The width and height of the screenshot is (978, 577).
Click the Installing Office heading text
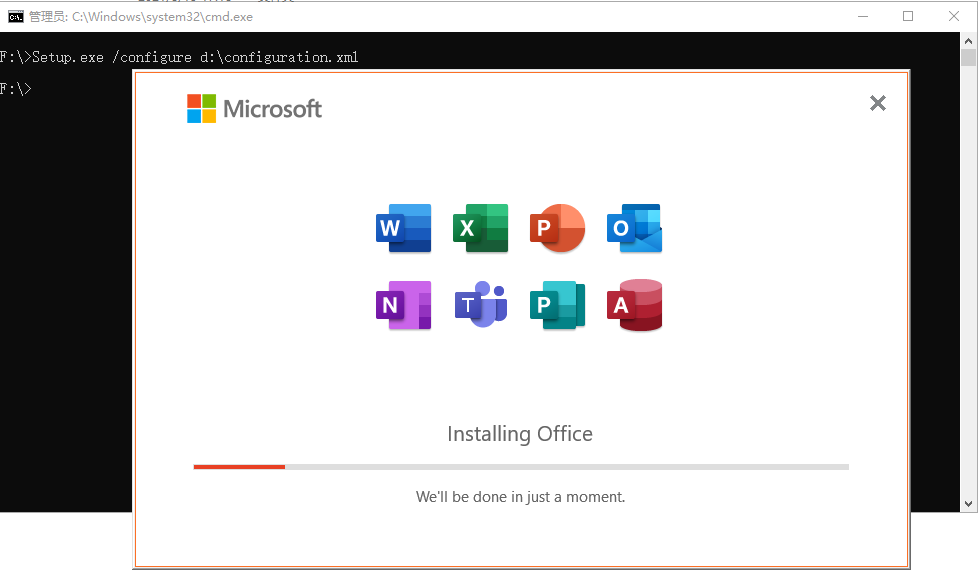(520, 434)
